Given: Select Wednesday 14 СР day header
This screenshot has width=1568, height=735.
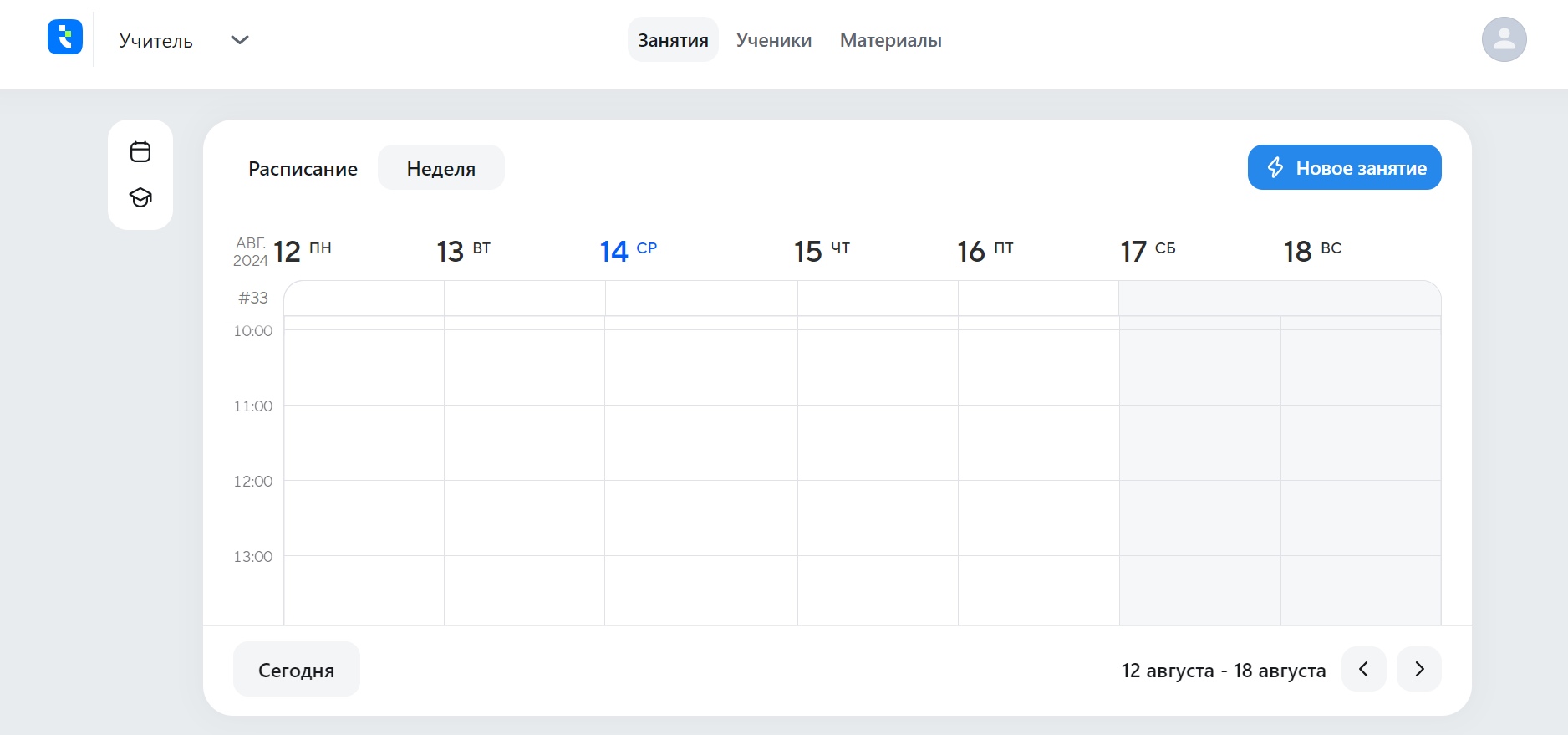Looking at the screenshot, I should pyautogui.click(x=629, y=251).
